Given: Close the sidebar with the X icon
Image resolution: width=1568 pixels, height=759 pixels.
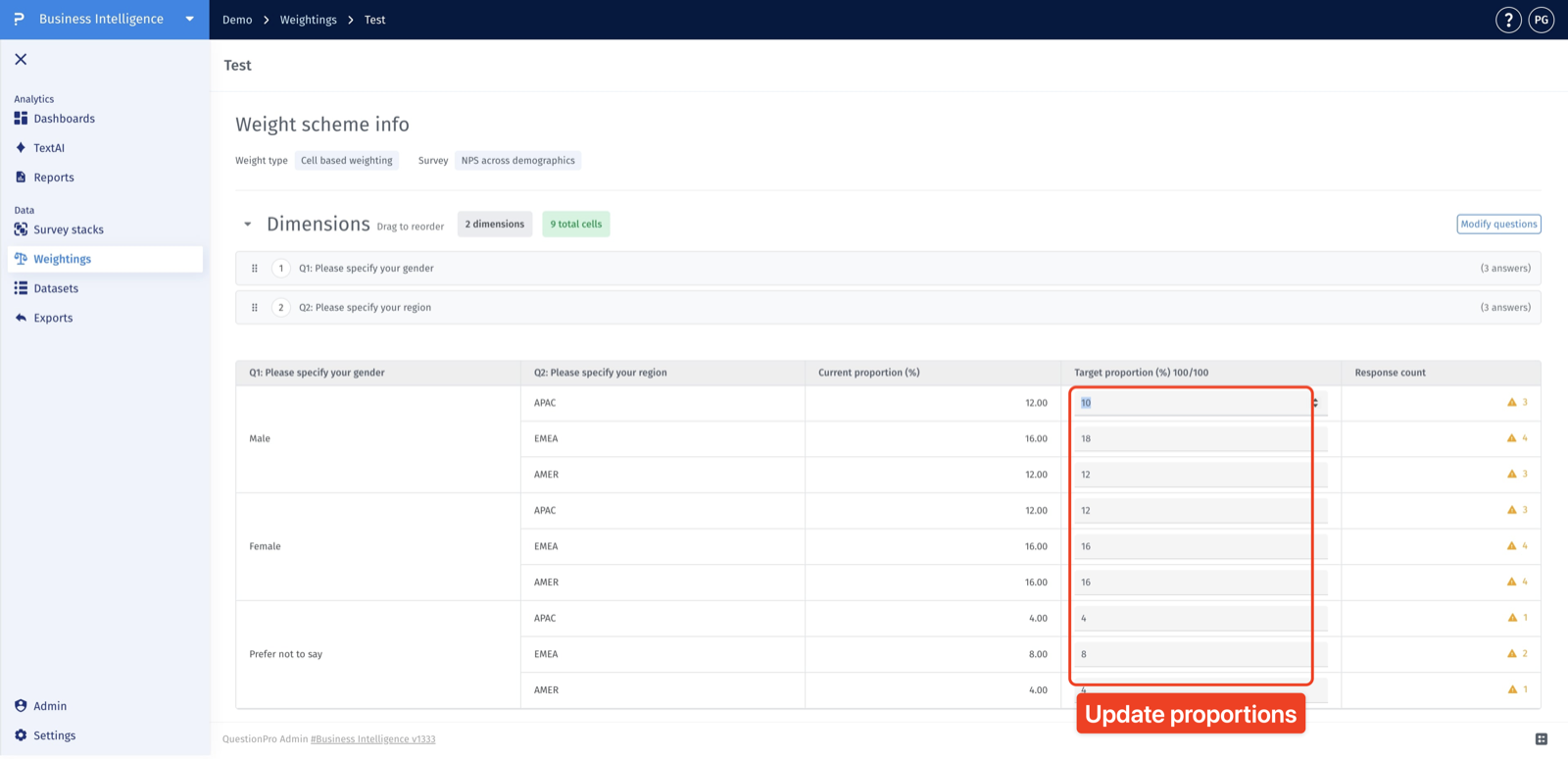Looking at the screenshot, I should click(x=21, y=60).
